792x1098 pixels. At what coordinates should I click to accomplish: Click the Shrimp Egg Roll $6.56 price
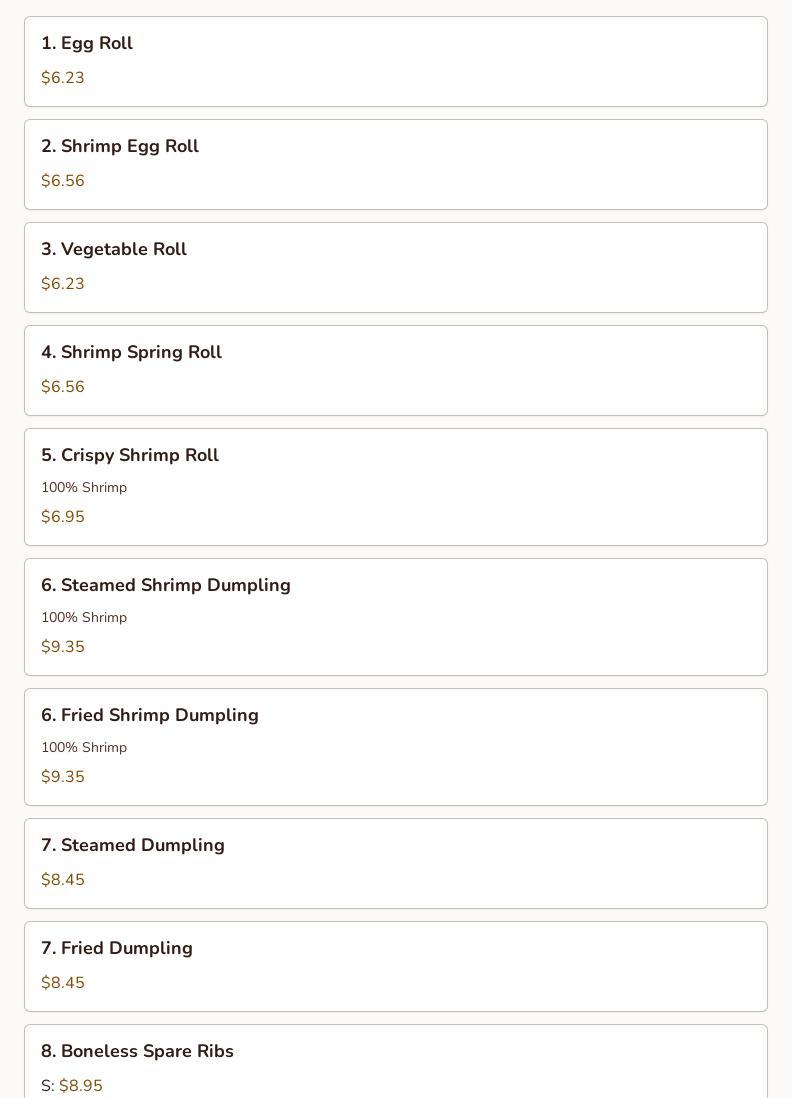coord(63,181)
